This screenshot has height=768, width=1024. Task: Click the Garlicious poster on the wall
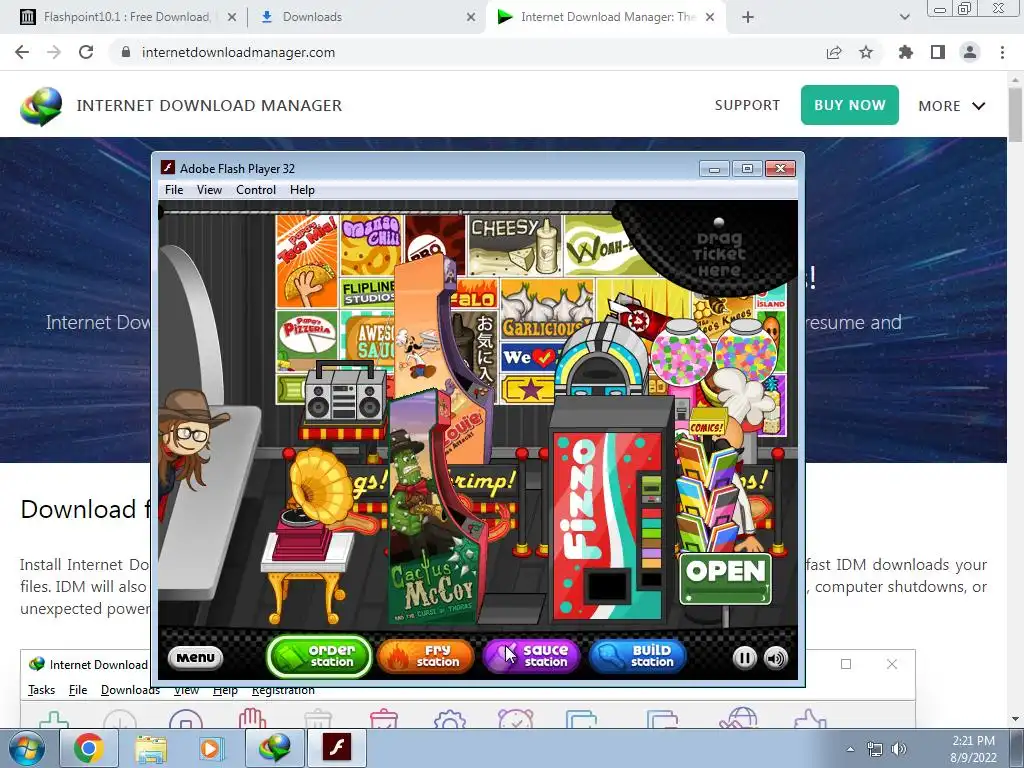(546, 311)
